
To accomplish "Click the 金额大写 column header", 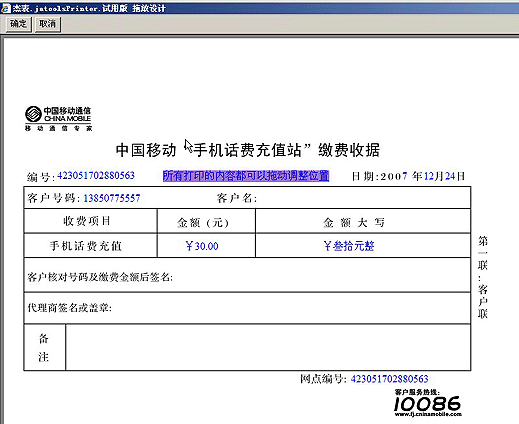I will click(x=354, y=222).
